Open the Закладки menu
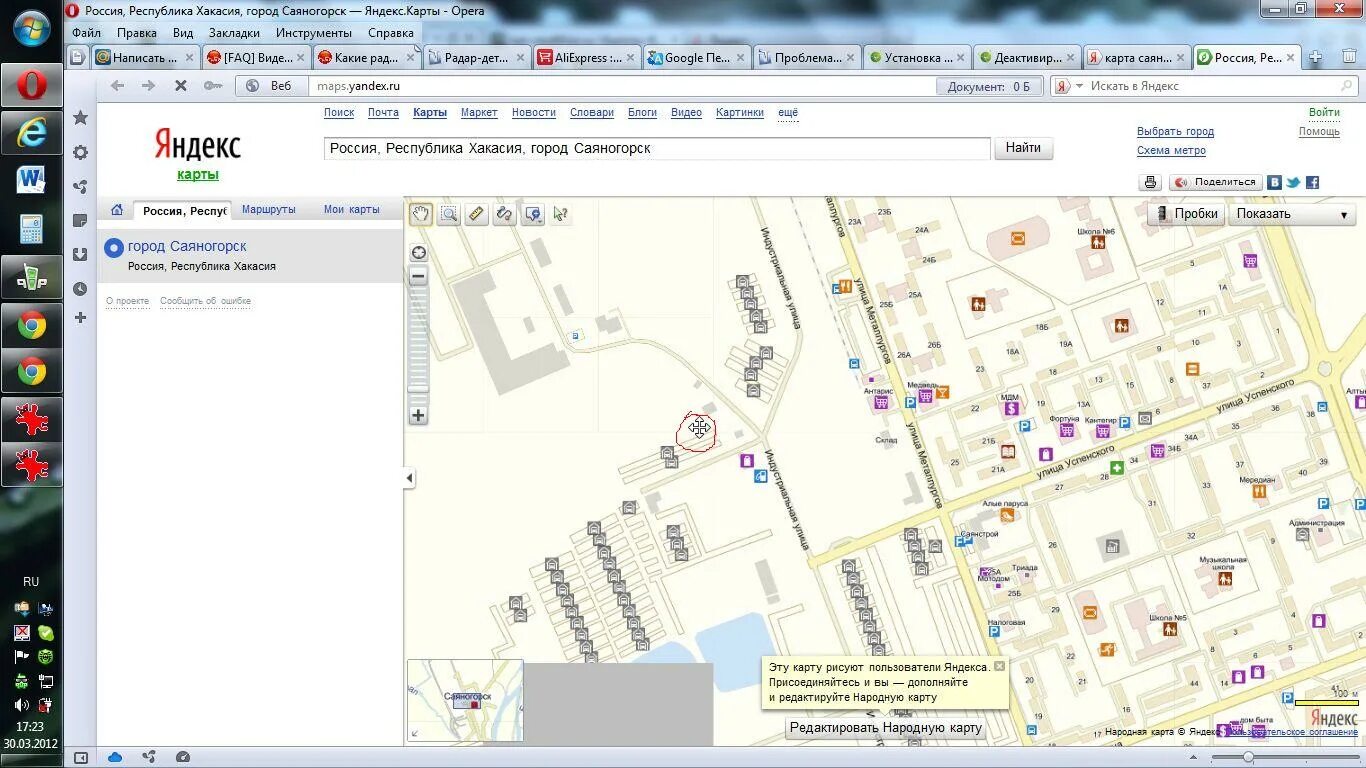 tap(234, 33)
